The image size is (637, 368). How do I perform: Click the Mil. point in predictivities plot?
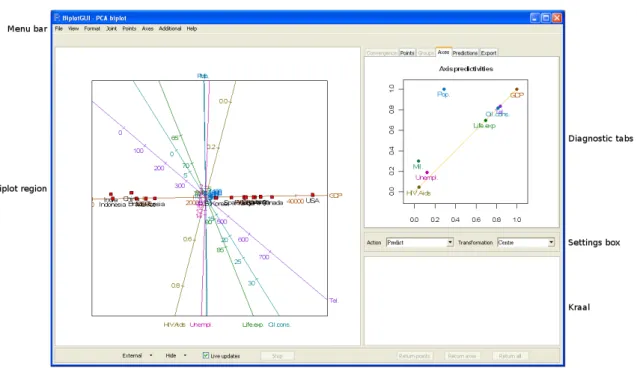point(418,161)
